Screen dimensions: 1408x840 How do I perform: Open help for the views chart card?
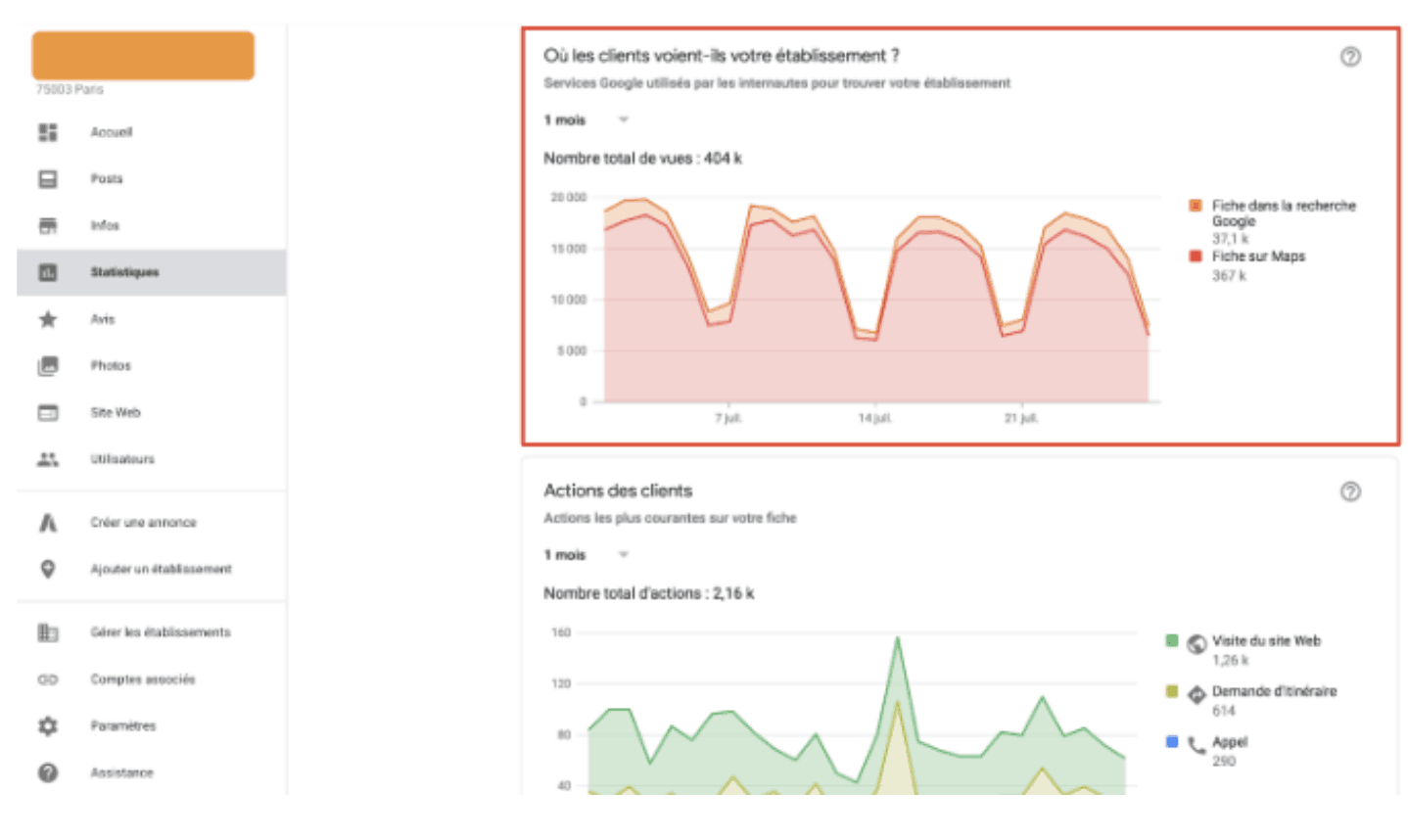(x=1350, y=57)
